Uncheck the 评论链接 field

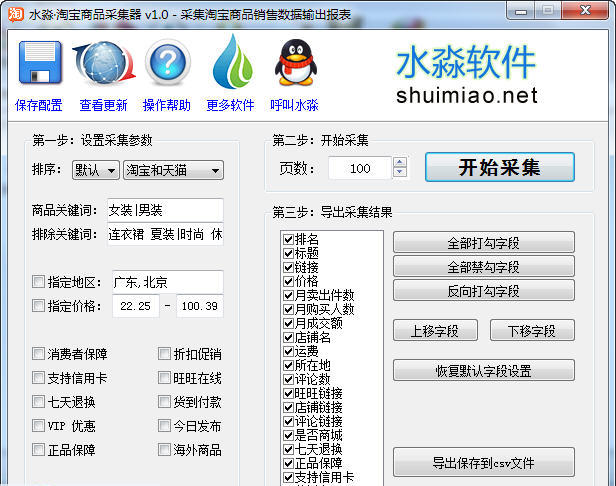click(x=288, y=421)
